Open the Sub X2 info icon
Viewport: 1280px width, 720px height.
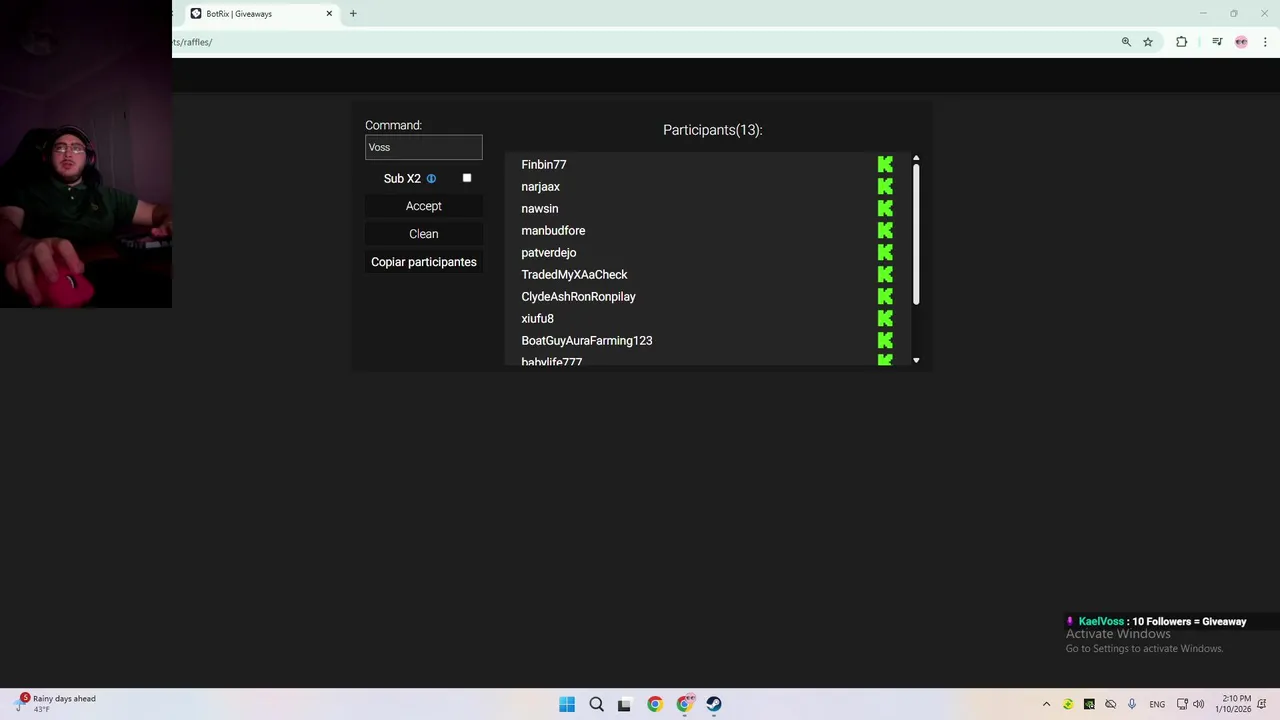point(431,179)
